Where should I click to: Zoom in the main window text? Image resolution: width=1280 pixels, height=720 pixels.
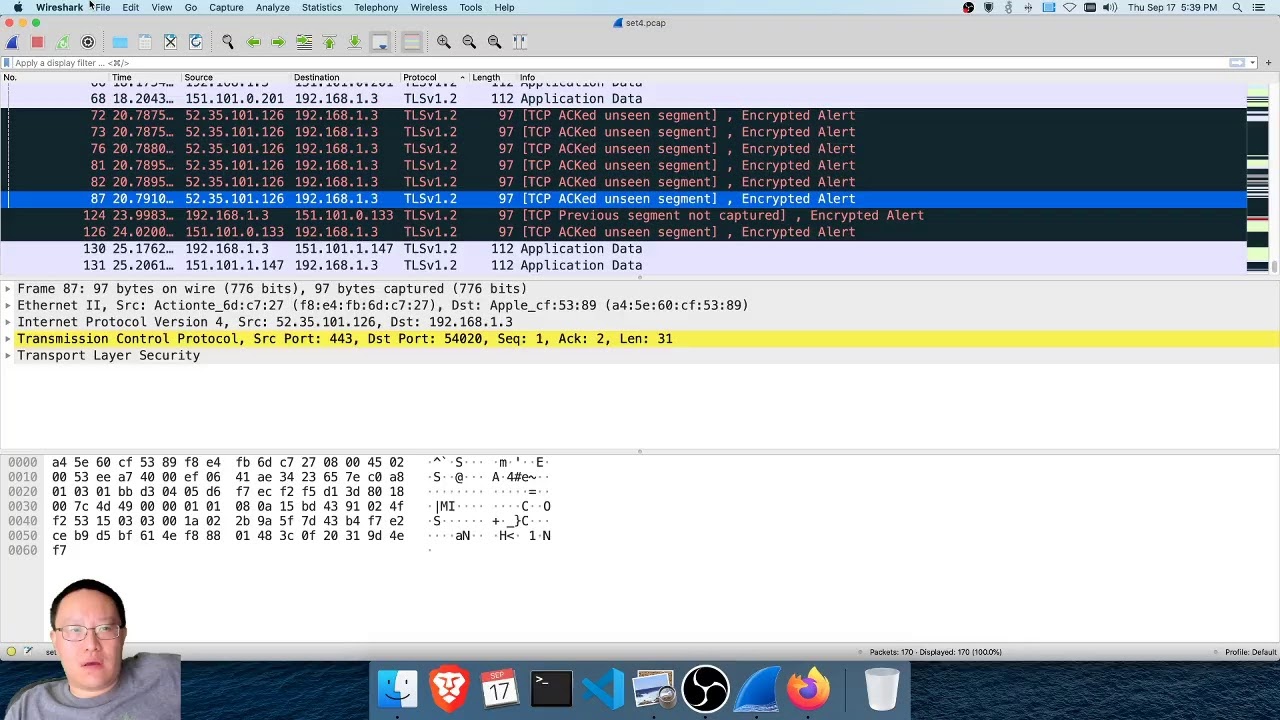tap(444, 42)
